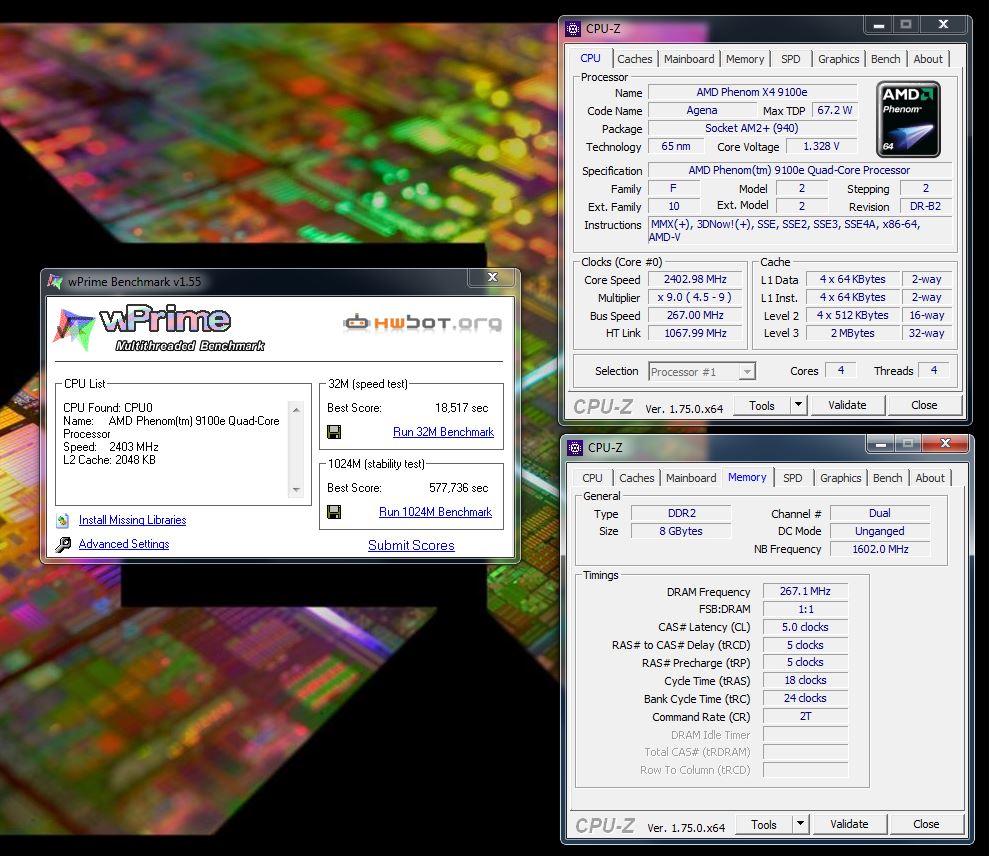989x856 pixels.
Task: Click the Max TDP value '67.2 W'
Action: pyautogui.click(x=834, y=110)
